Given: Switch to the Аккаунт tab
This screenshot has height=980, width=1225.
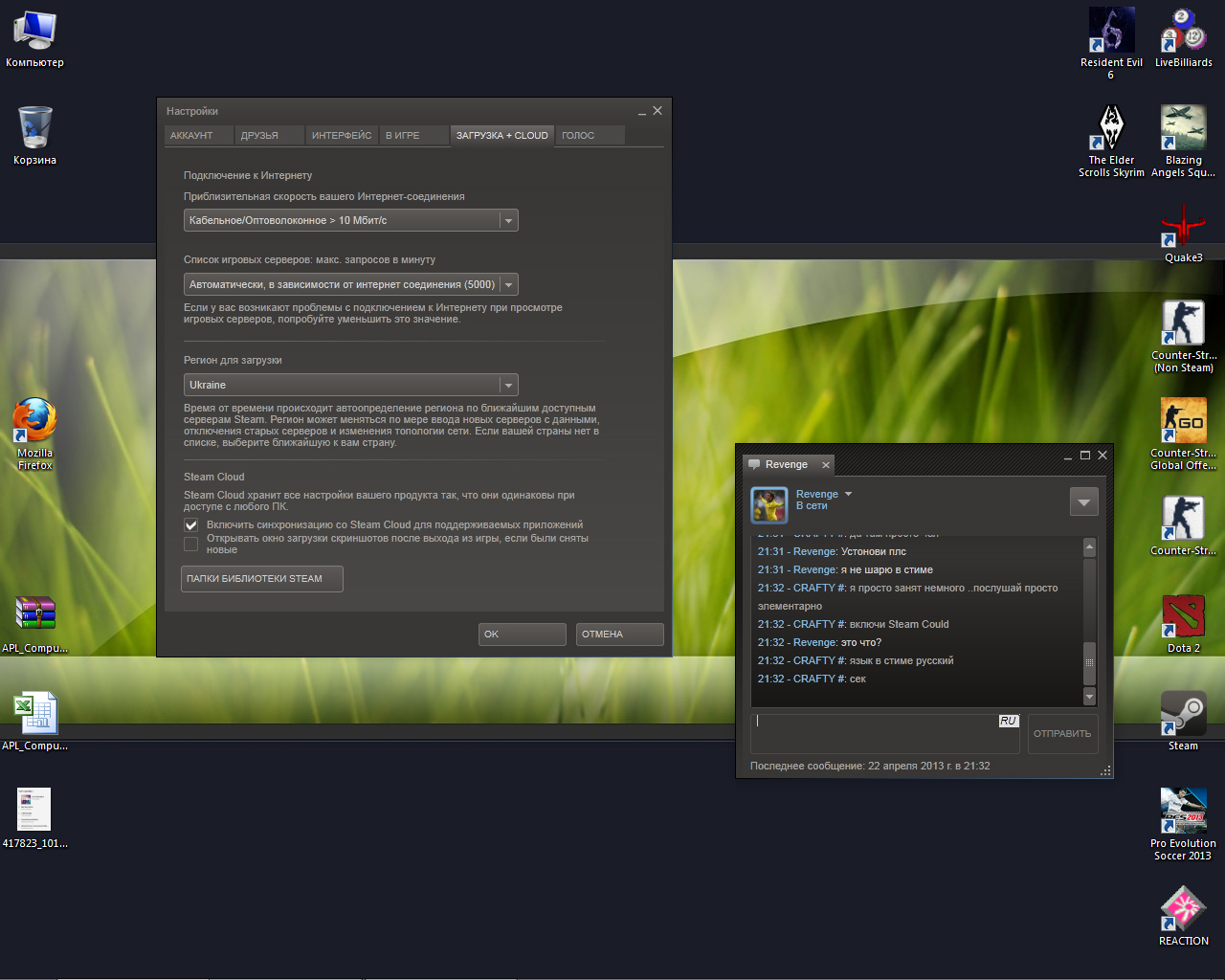Looking at the screenshot, I should point(199,136).
